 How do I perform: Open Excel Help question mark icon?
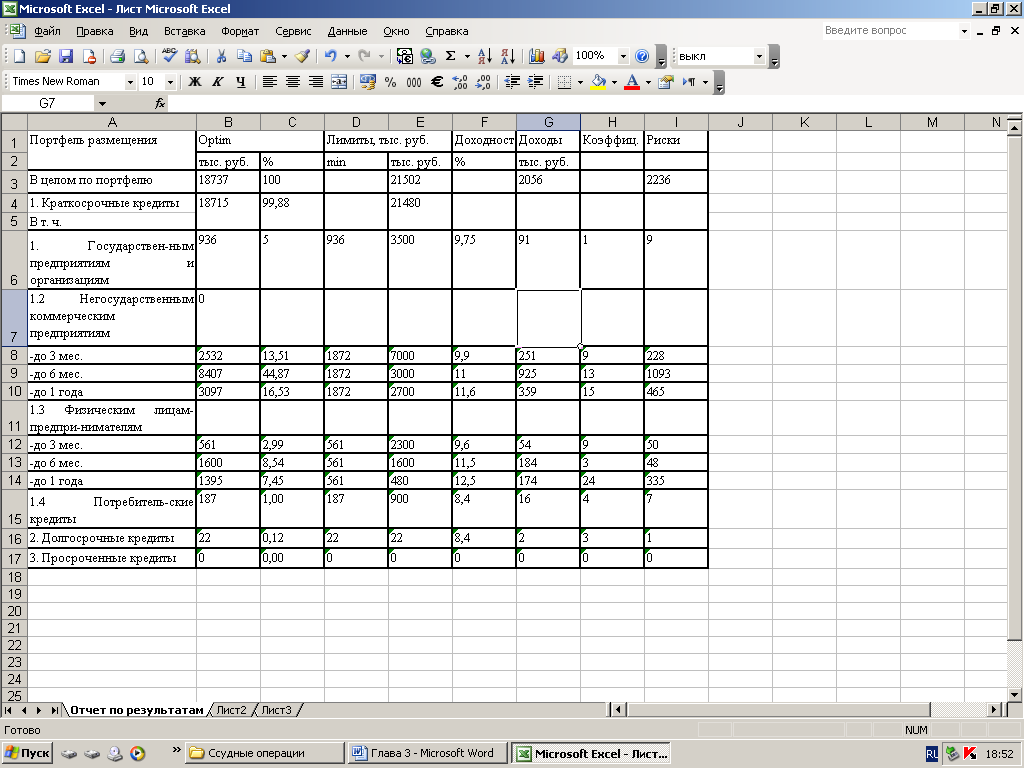pos(642,57)
